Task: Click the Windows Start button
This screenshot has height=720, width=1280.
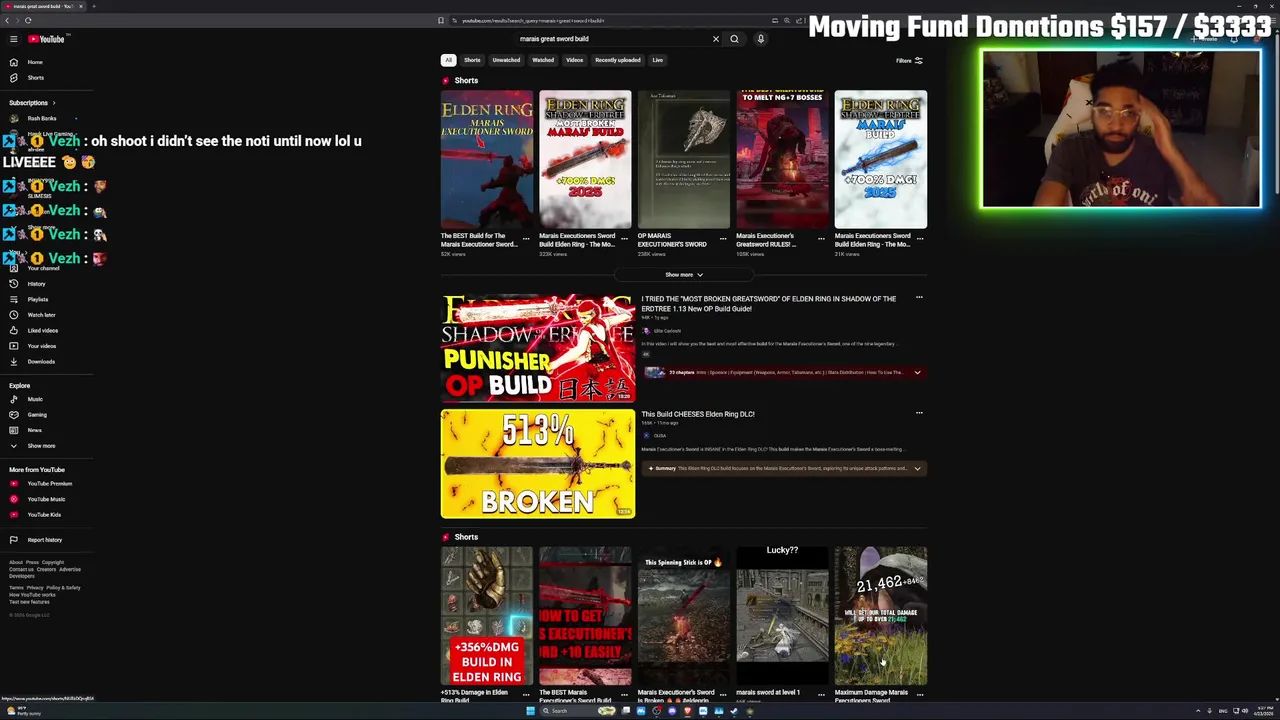Action: 530,711
